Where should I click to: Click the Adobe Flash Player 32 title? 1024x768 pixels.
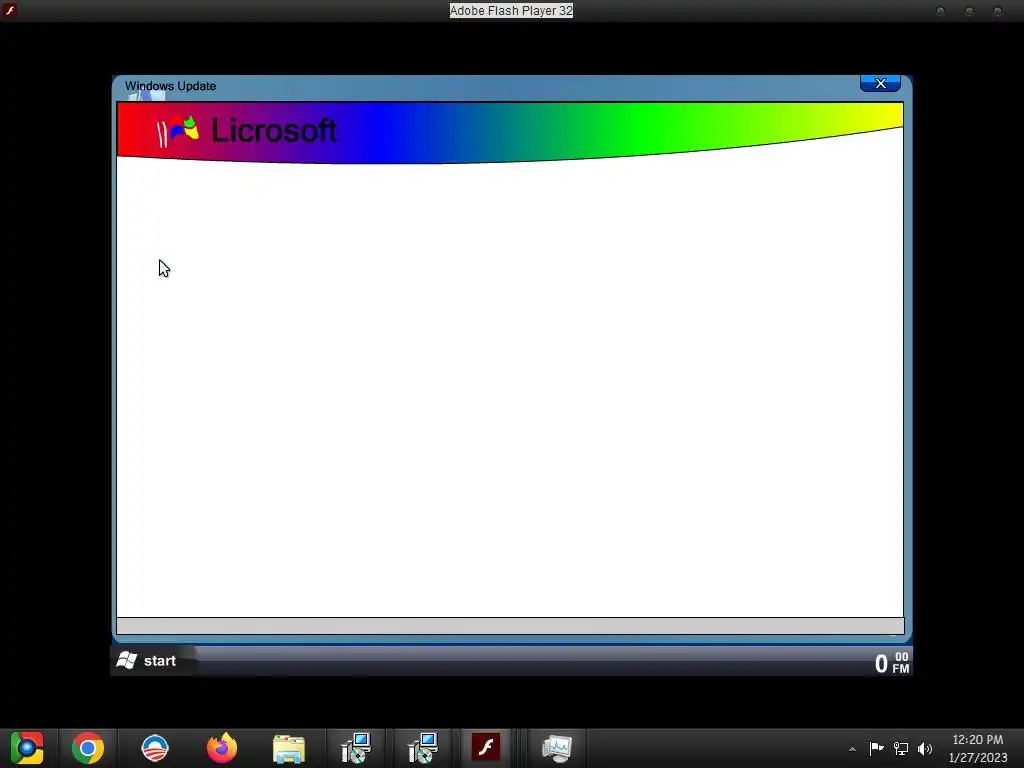tap(511, 10)
